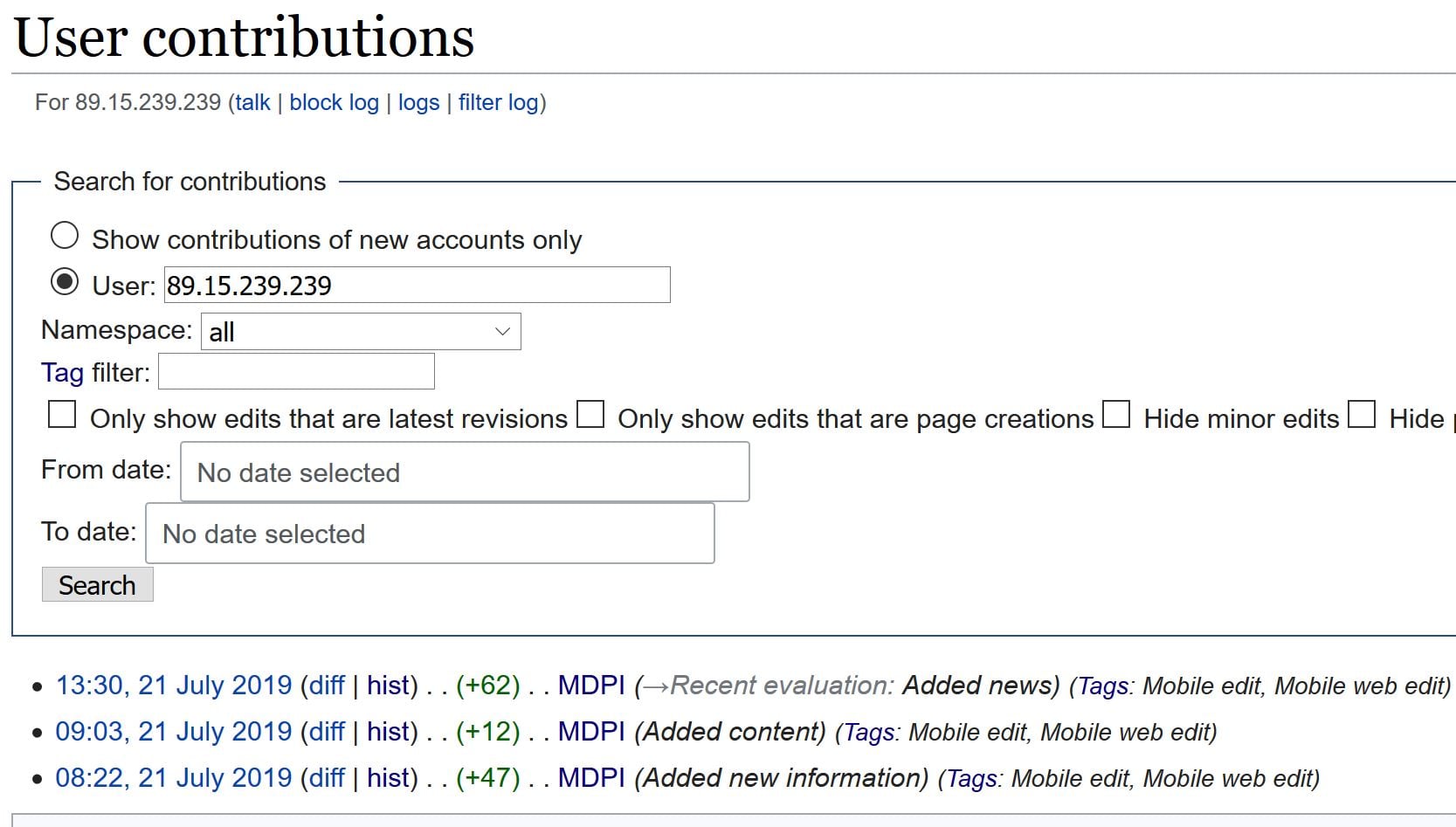1456x827 pixels.
Task: Open the 'talk' link for this IP
Action: 252,103
